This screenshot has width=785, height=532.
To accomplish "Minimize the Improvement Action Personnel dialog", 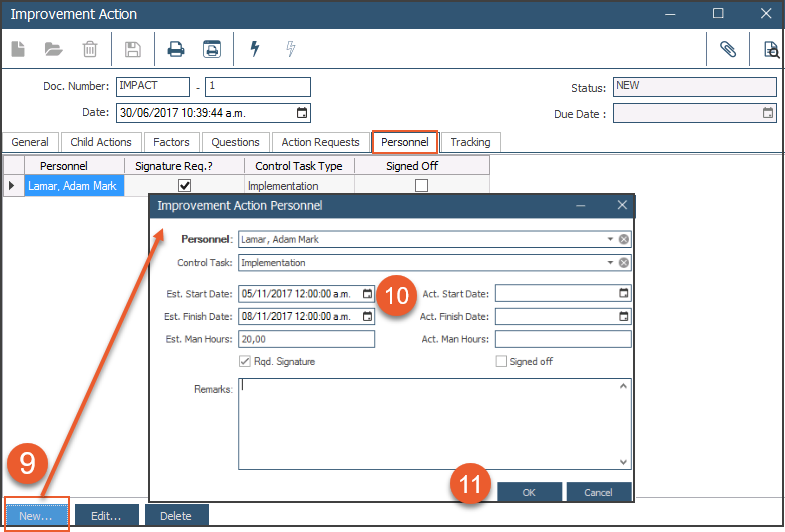I will pos(581,206).
